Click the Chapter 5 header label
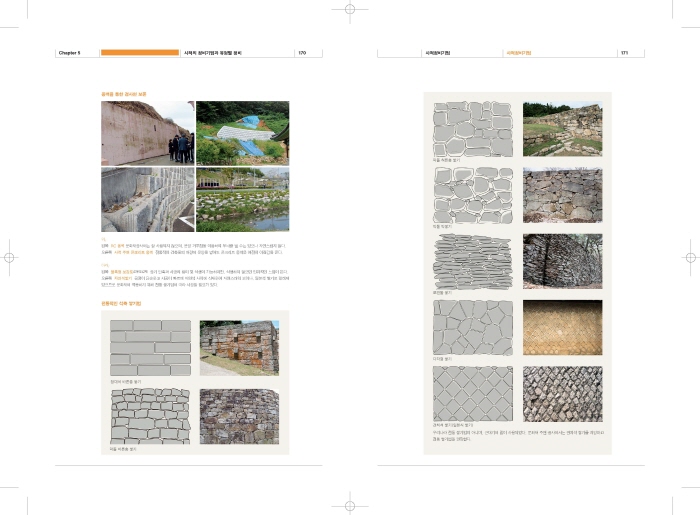Image resolution: width=700 pixels, height=515 pixels. (69, 52)
